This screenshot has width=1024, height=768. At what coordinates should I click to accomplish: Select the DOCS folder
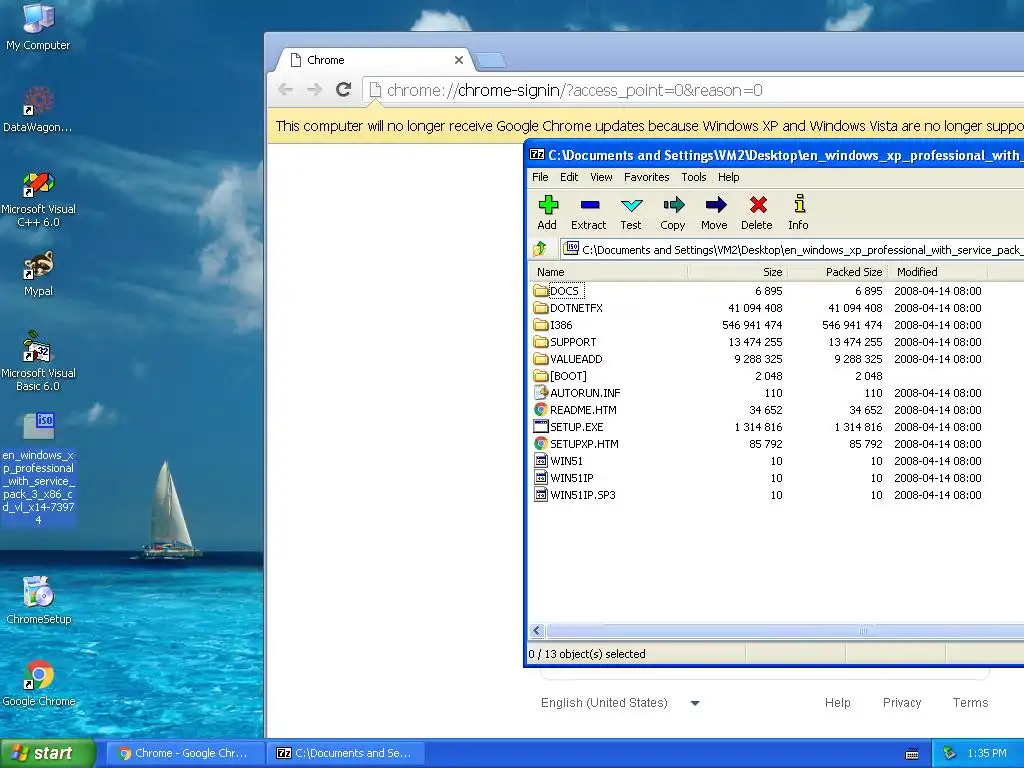(565, 291)
